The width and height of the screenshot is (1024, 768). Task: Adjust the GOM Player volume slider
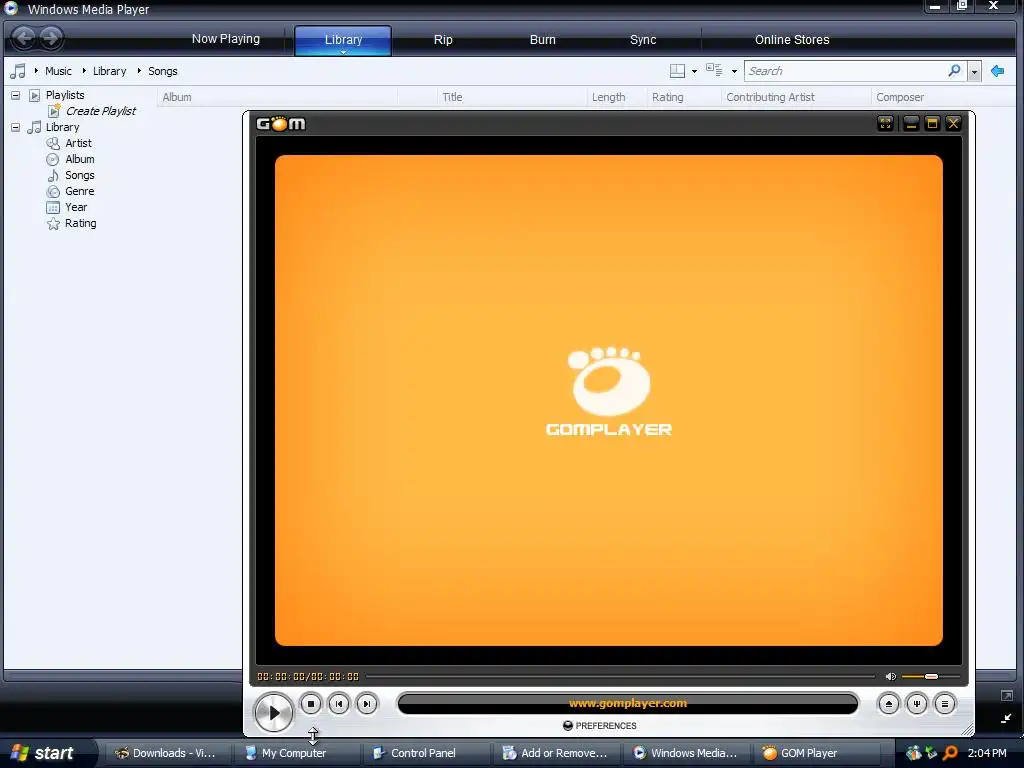(x=930, y=677)
